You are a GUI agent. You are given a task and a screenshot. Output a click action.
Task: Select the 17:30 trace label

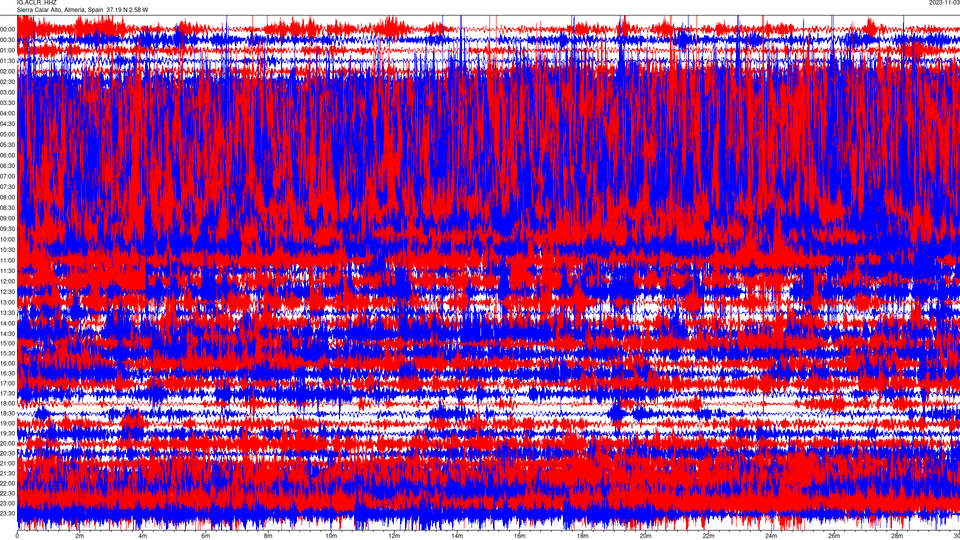7,394
